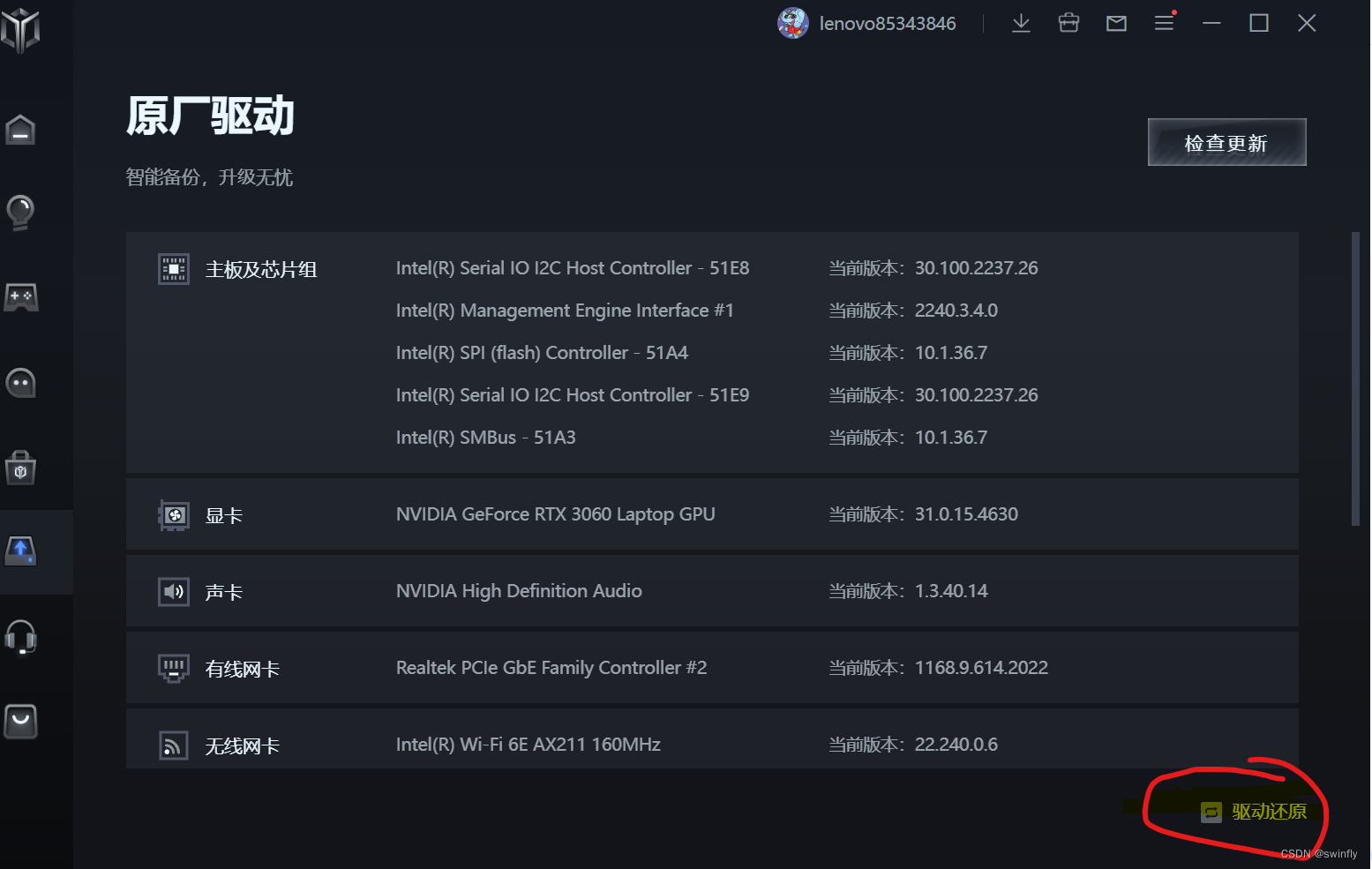Select the driver update sidebar icon

click(20, 551)
